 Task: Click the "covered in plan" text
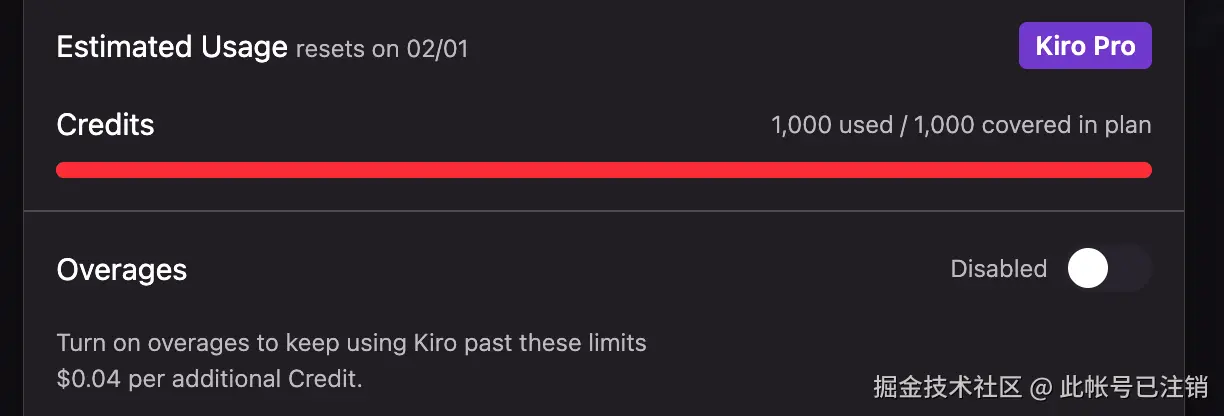pyautogui.click(x=1066, y=125)
